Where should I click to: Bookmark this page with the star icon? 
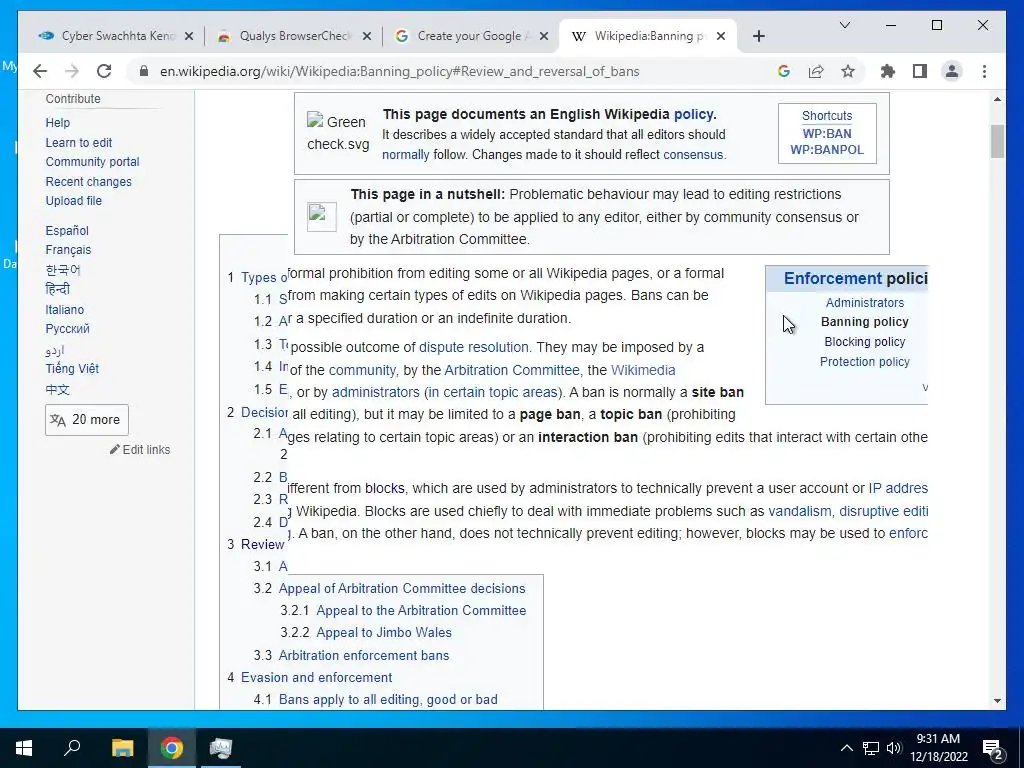(848, 71)
